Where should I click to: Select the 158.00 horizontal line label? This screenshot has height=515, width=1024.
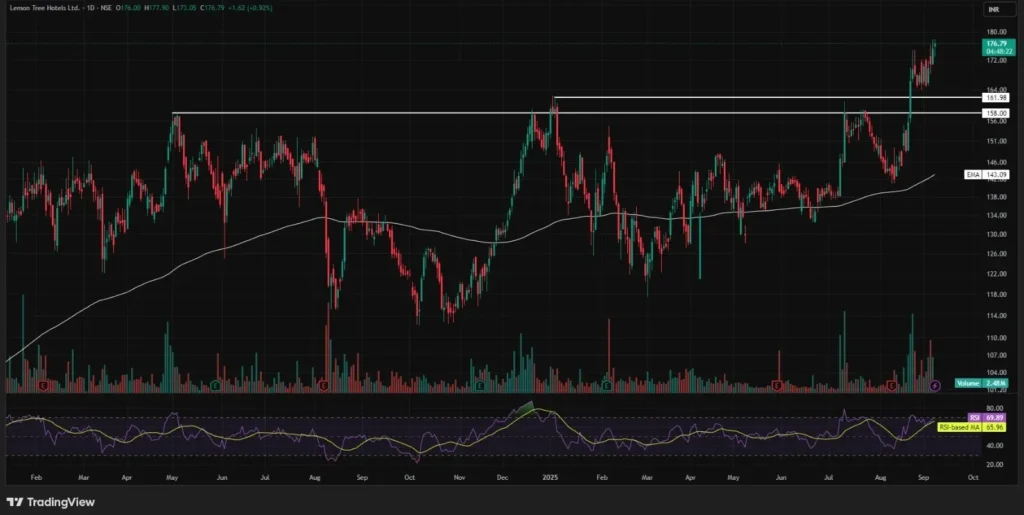coord(997,113)
